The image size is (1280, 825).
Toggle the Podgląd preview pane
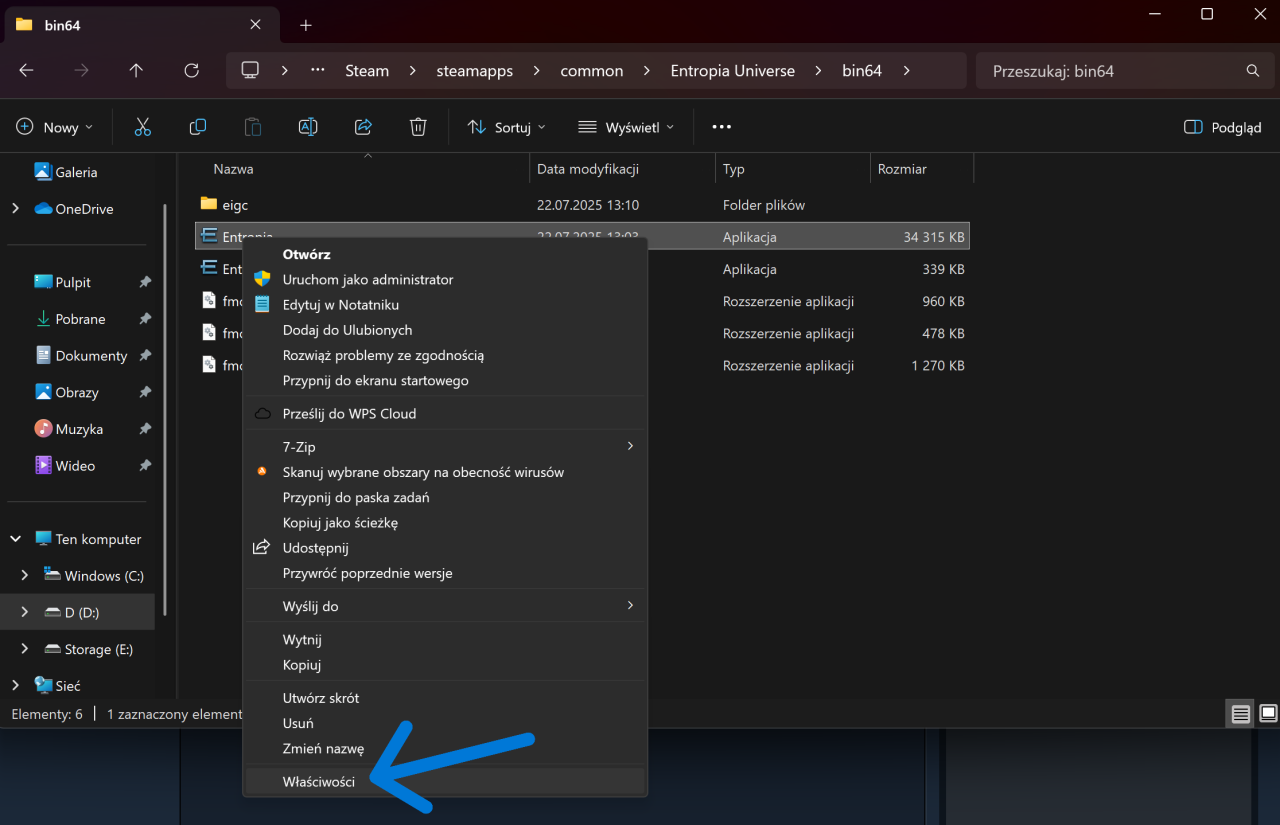[1222, 127]
